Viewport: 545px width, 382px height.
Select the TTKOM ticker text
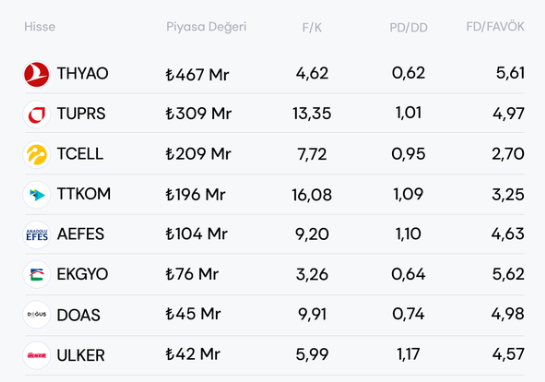click(84, 194)
